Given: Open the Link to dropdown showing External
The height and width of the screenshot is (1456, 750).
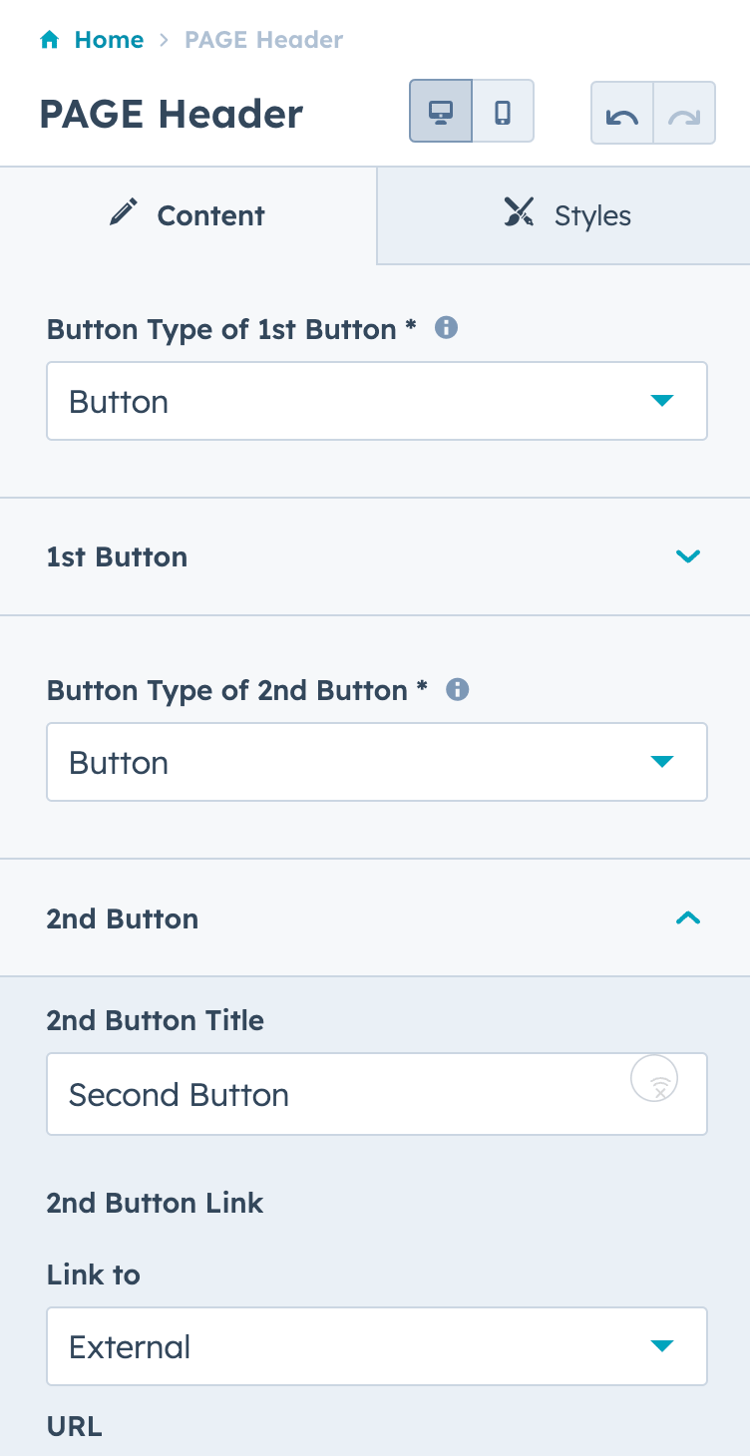Looking at the screenshot, I should tap(377, 1346).
